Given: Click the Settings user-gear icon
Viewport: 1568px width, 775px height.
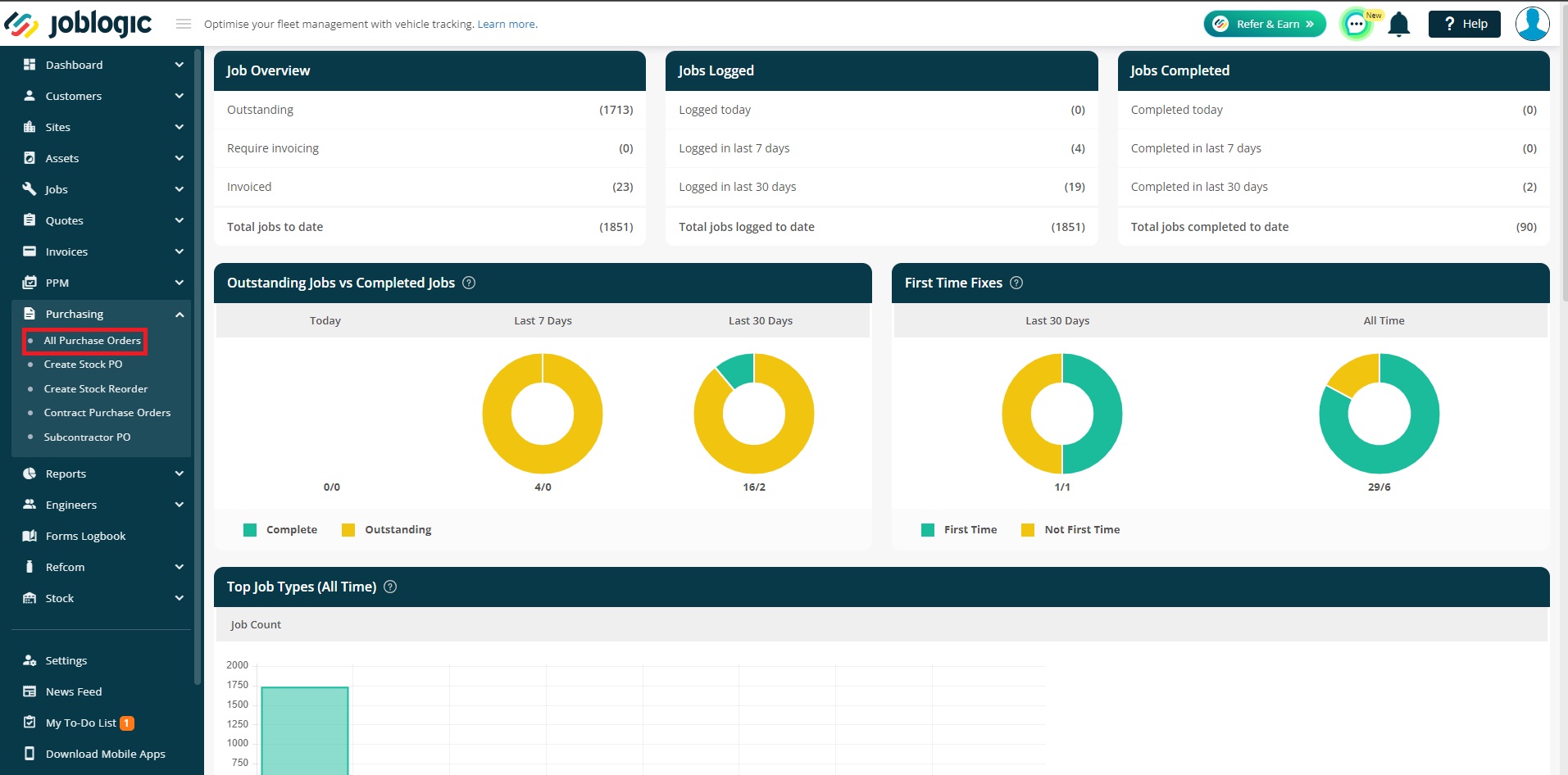Looking at the screenshot, I should pyautogui.click(x=30, y=660).
